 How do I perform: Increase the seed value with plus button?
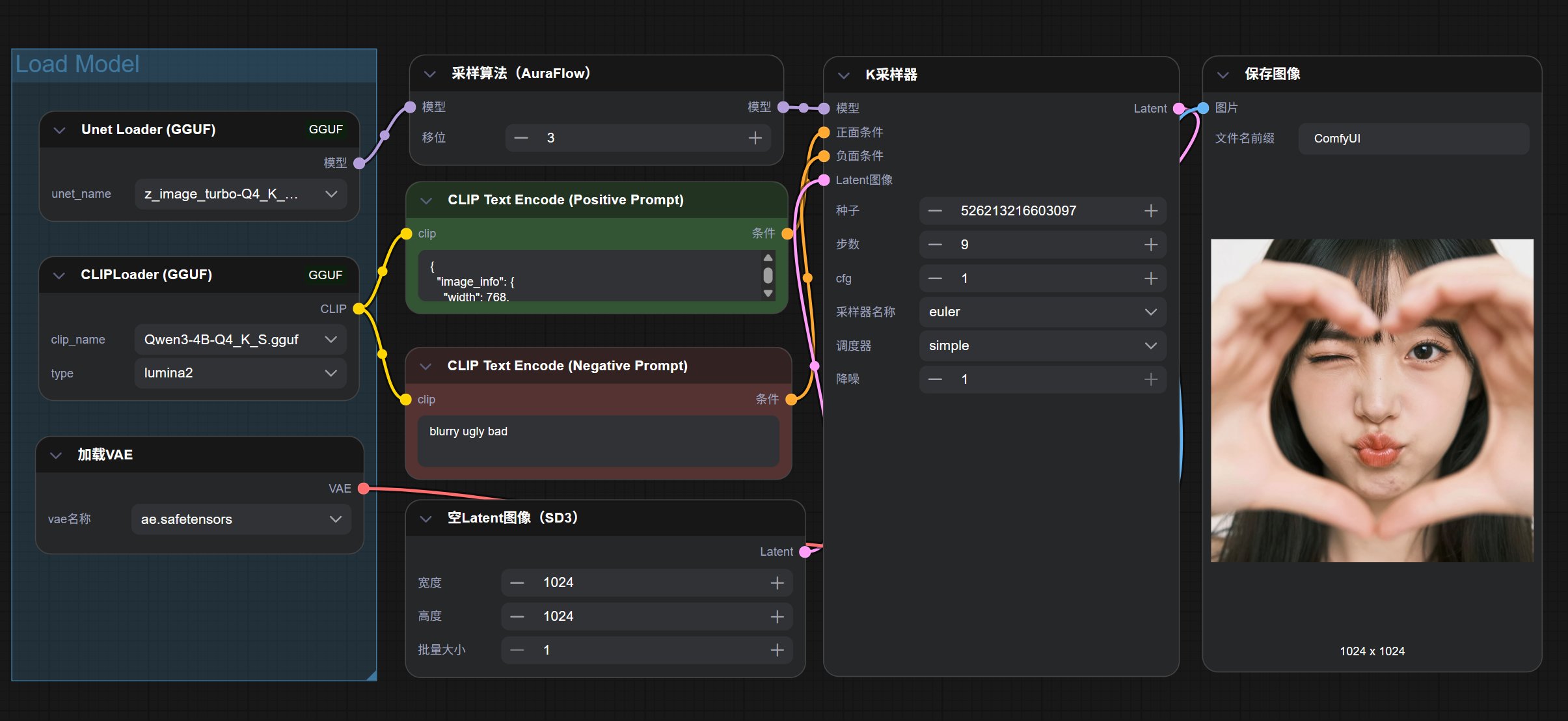pyautogui.click(x=1150, y=211)
